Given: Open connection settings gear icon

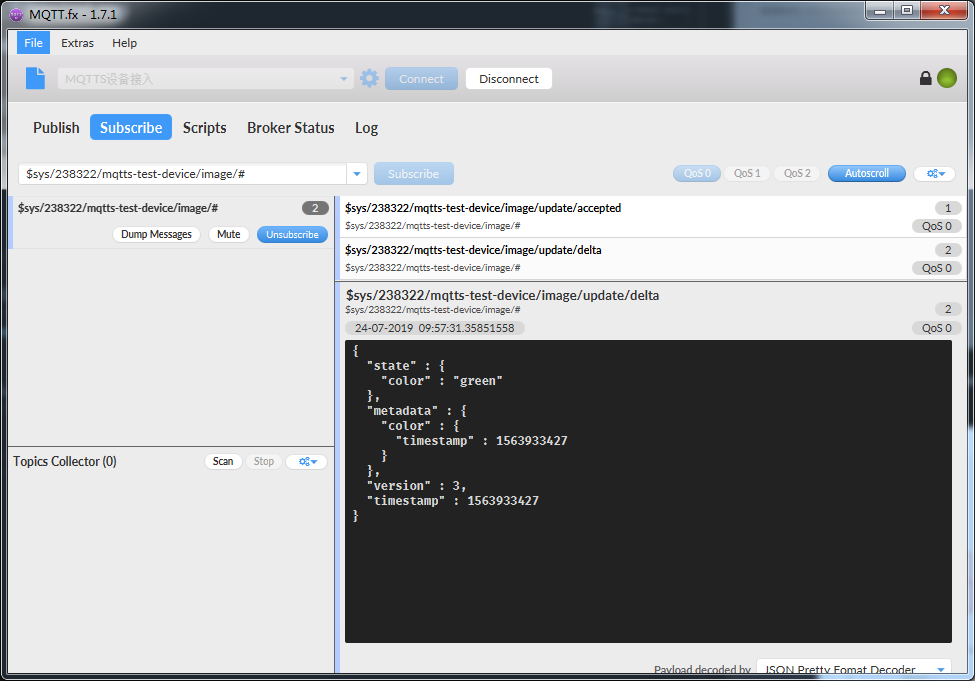Looking at the screenshot, I should (369, 78).
